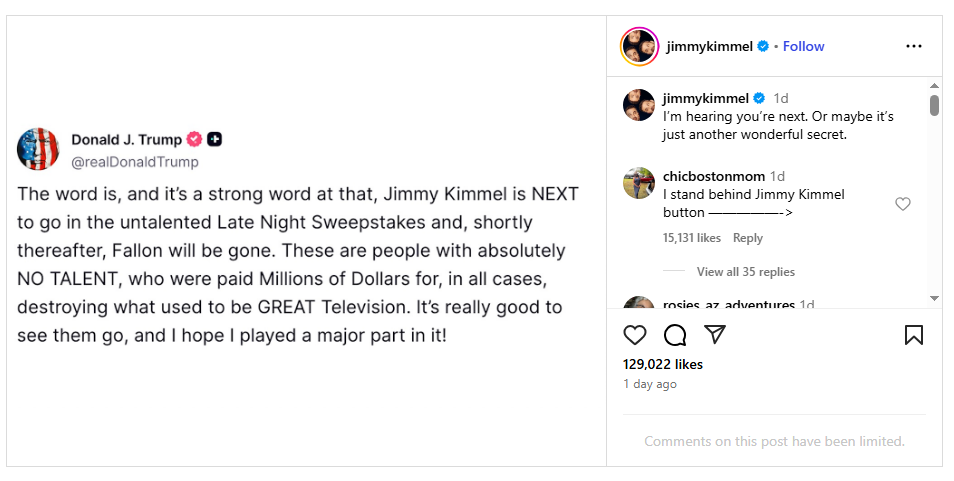The image size is (954, 481).
Task: Follow the jimmykimmel account
Action: click(x=803, y=46)
